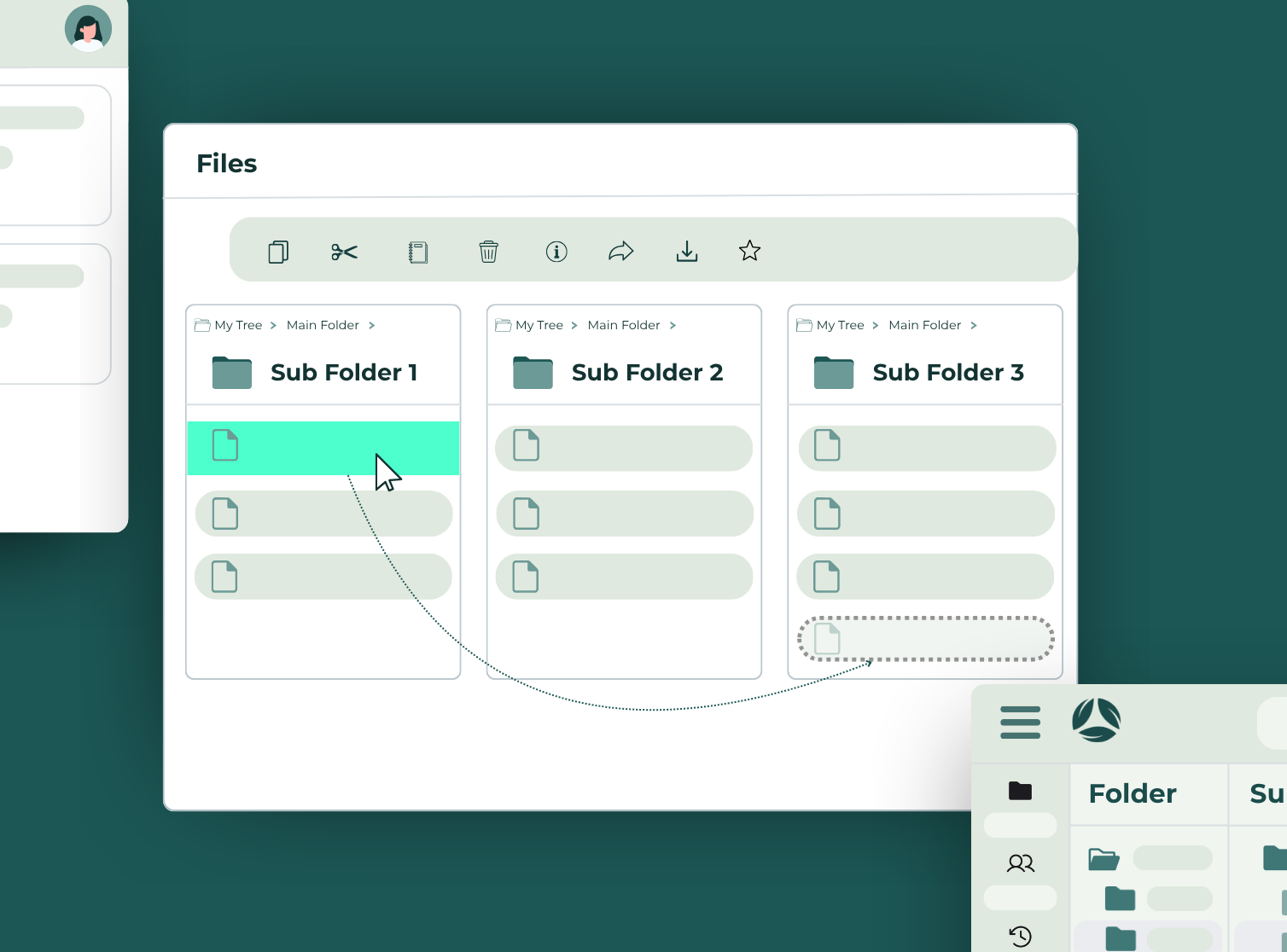
Task: Click the Sub Folder 1 title text
Action: [x=344, y=373]
